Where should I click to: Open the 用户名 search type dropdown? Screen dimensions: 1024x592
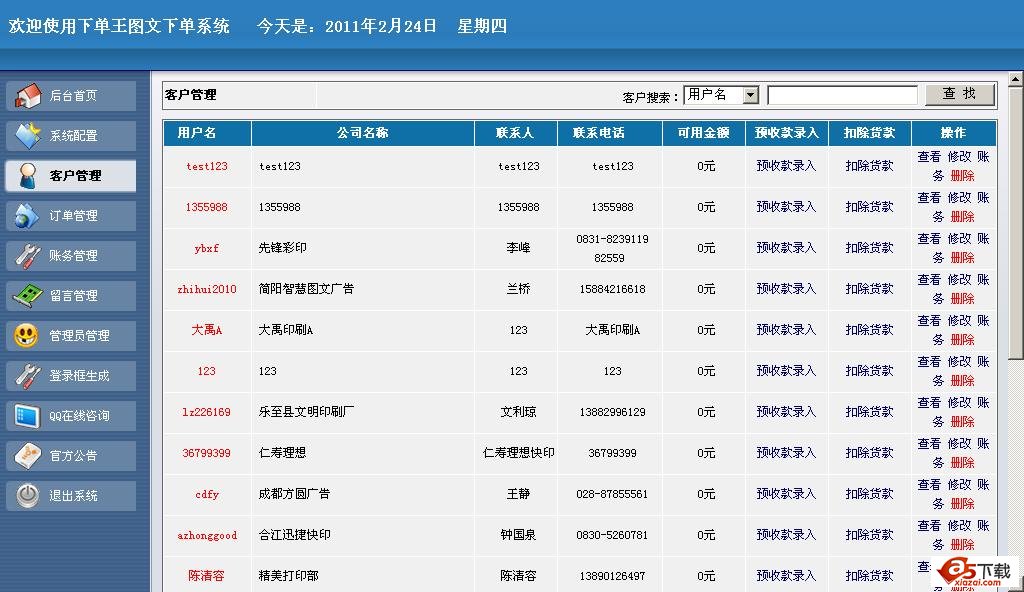pyautogui.click(x=721, y=95)
